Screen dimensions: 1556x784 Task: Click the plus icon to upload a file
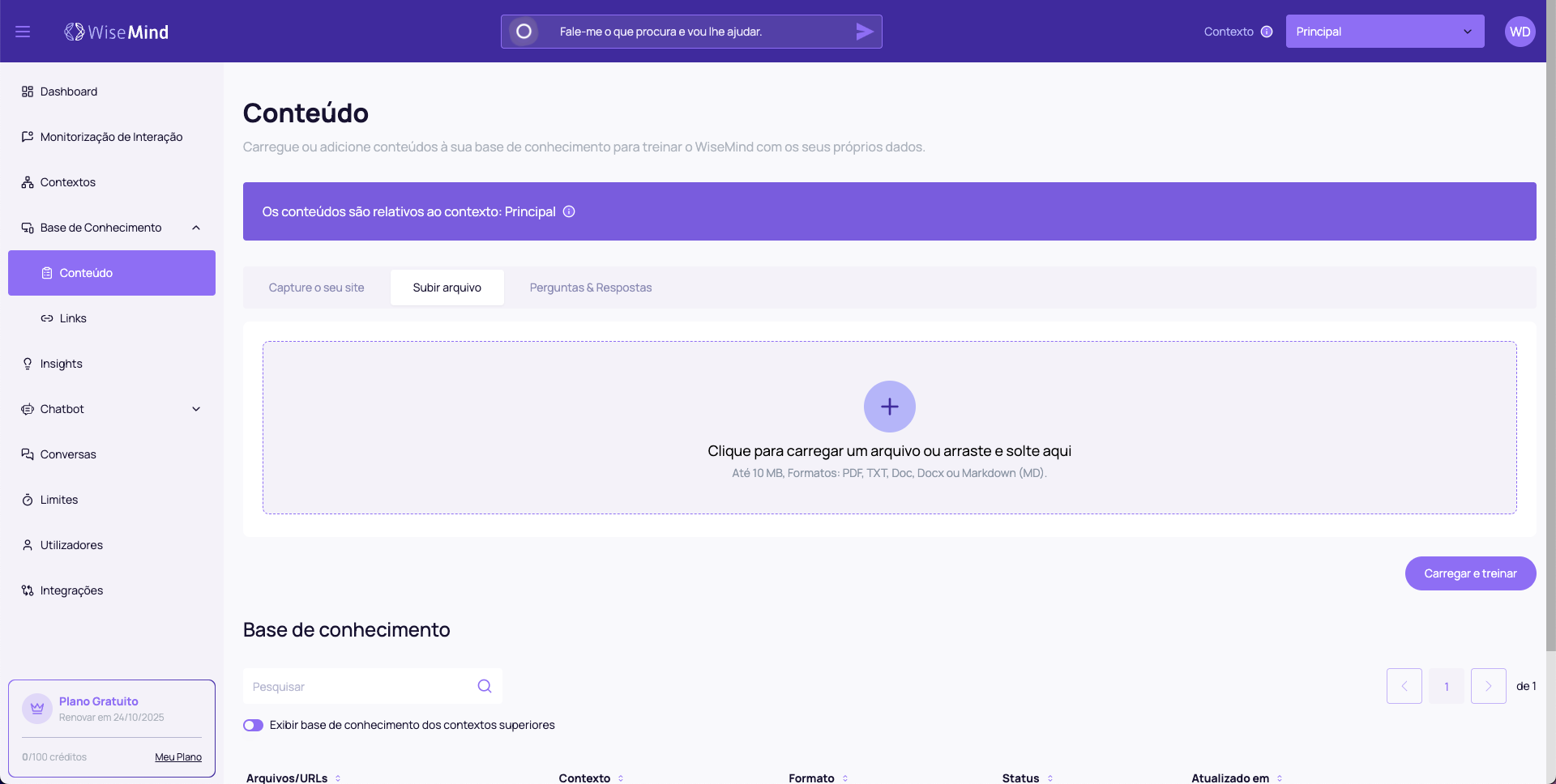click(x=889, y=407)
